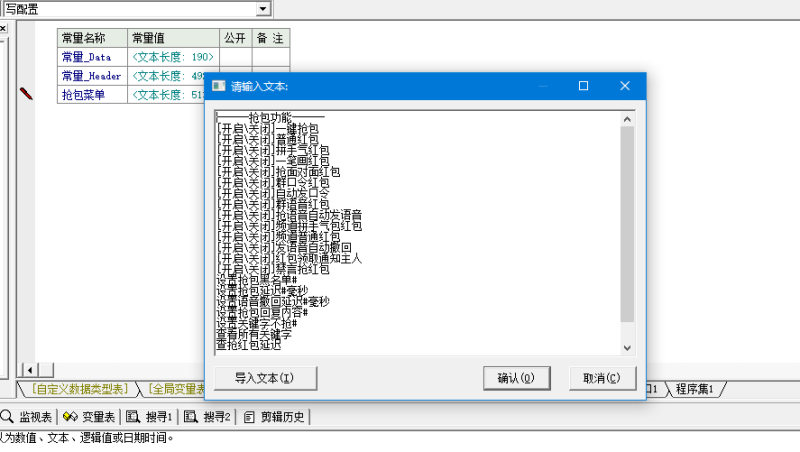The image size is (800, 452).
Task: Confirm with the 确认(O) button
Action: coord(516,378)
